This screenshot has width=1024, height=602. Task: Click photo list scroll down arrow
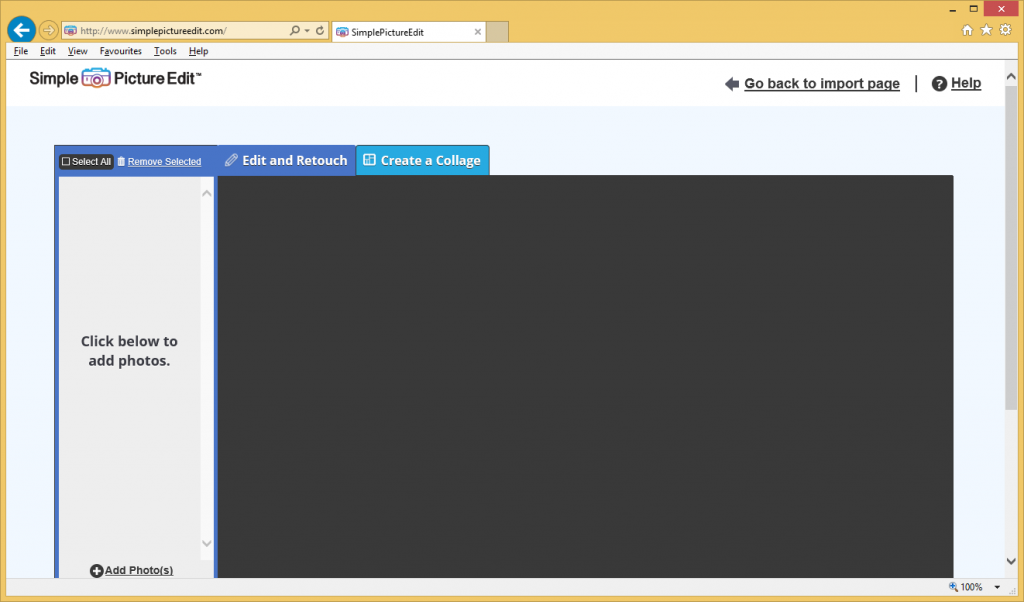tap(207, 543)
